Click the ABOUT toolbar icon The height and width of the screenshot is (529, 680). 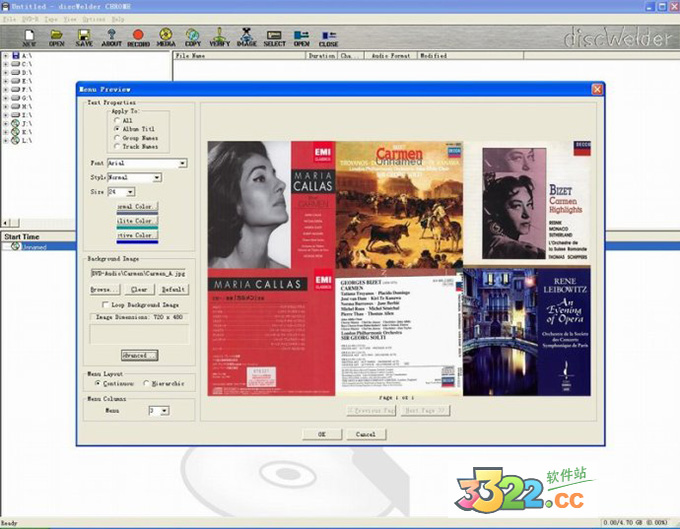(x=112, y=39)
